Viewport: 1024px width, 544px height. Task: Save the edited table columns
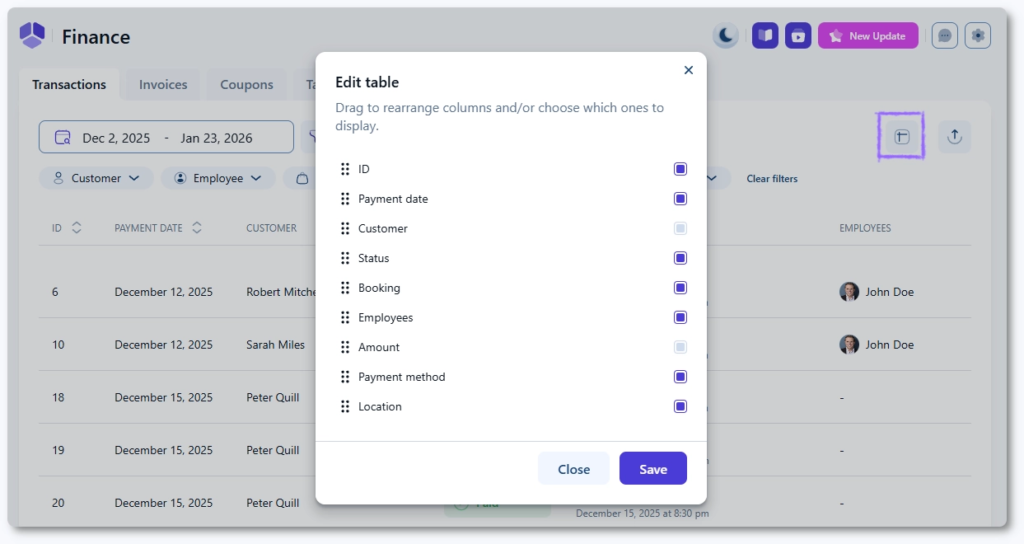(x=652, y=469)
